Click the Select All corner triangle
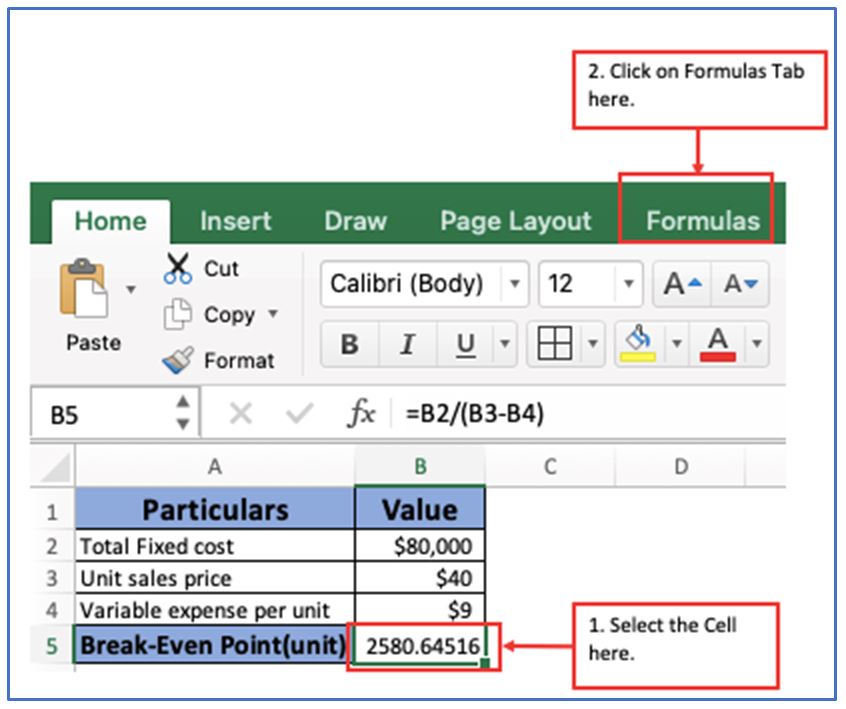Image resolution: width=846 pixels, height=709 pixels. click(x=56, y=466)
